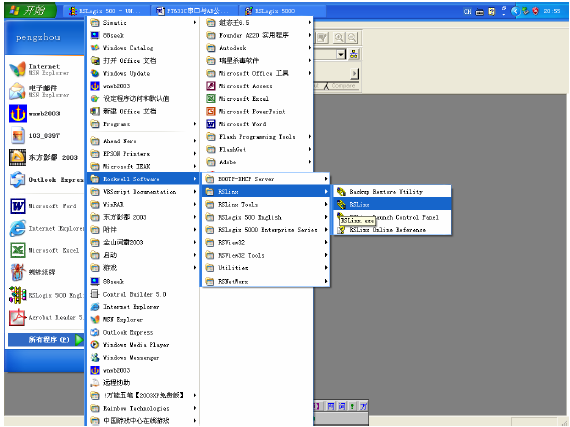The height and width of the screenshot is (427, 570).
Task: Open the spider solitaire game shortcut
Action: coord(44,272)
